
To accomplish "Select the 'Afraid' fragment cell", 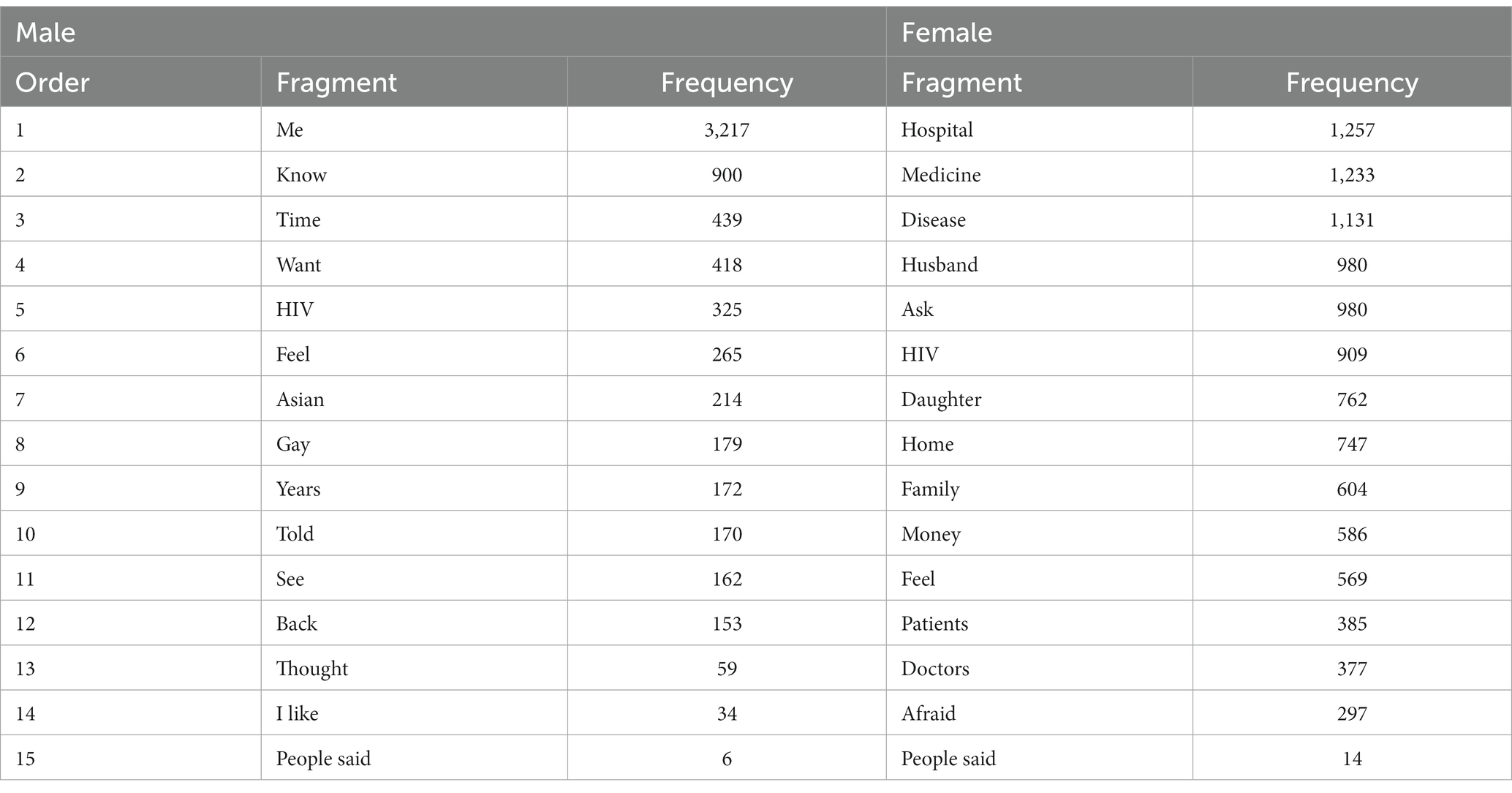I will click(x=1039, y=713).
